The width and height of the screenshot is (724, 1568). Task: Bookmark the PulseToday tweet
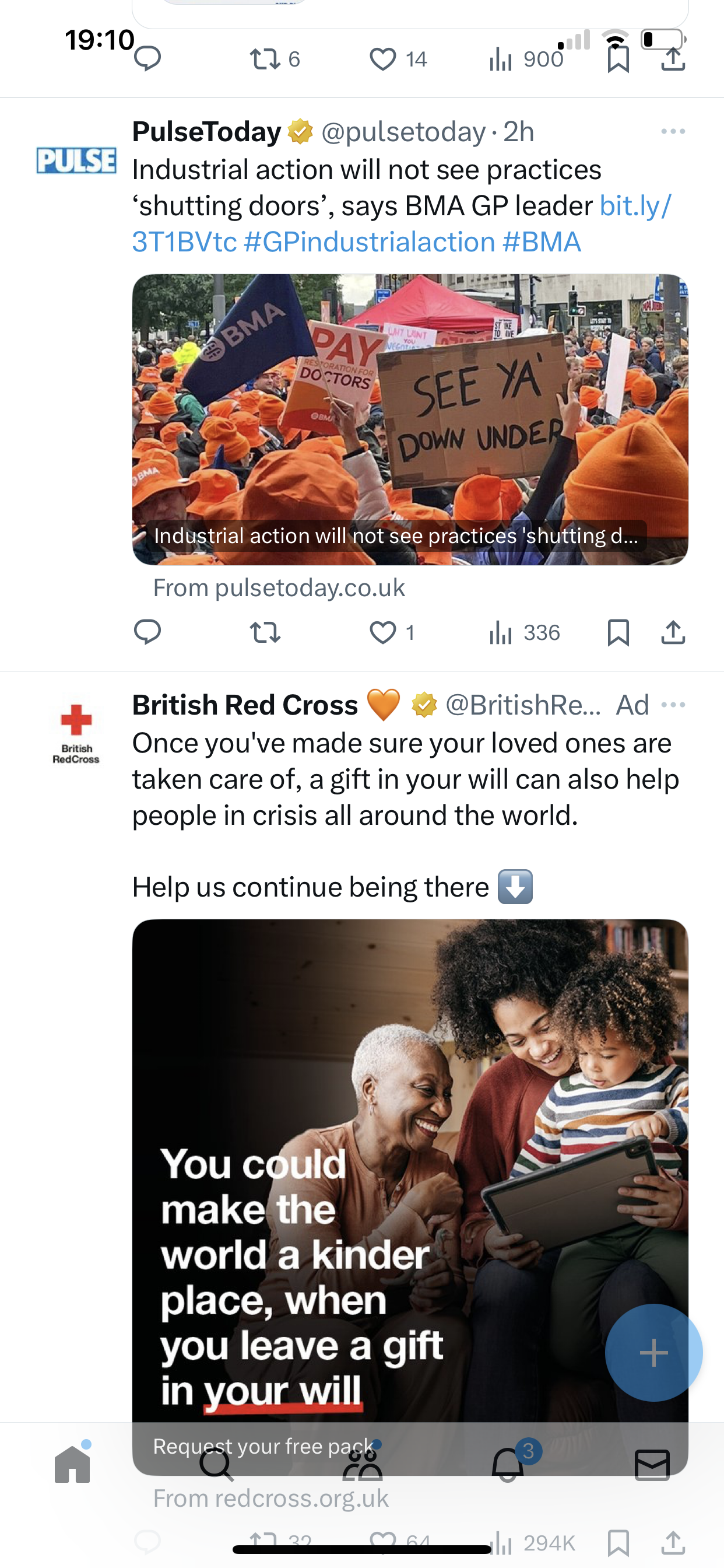point(618,632)
